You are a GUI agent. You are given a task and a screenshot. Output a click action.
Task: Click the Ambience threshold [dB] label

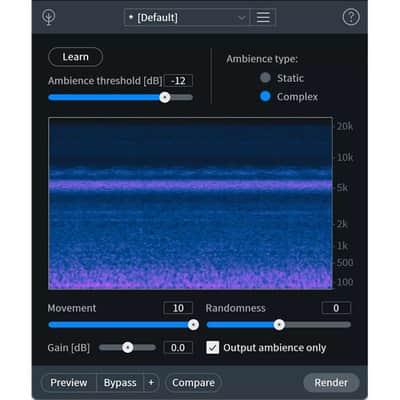pyautogui.click(x=105, y=81)
